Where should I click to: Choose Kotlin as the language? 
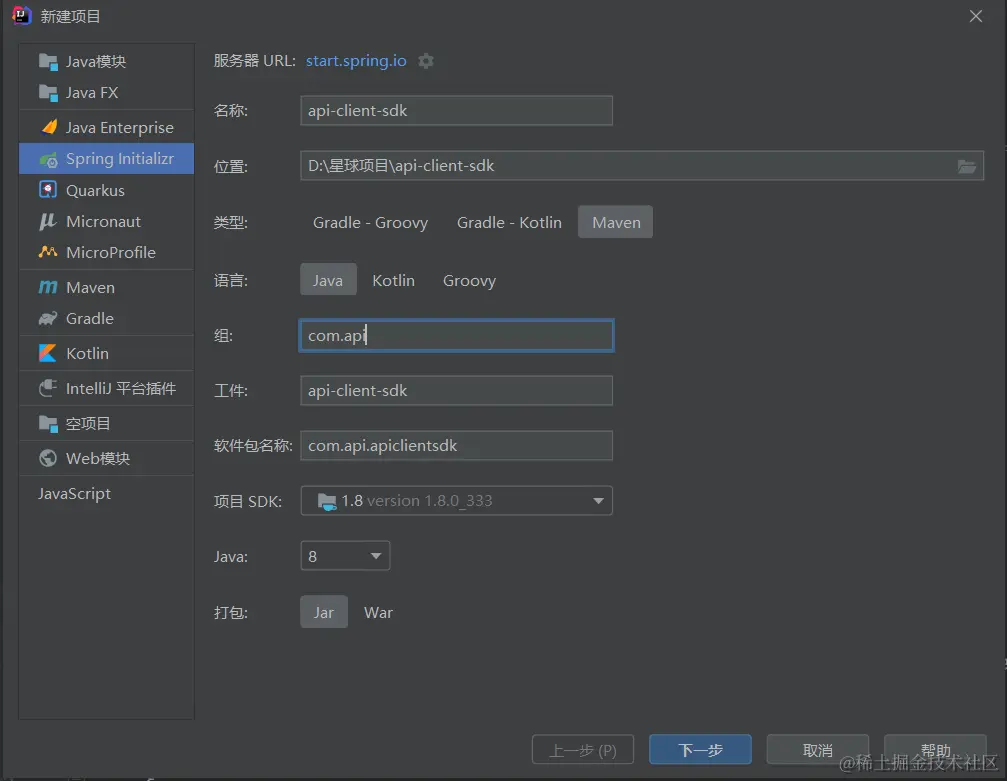[x=394, y=280]
